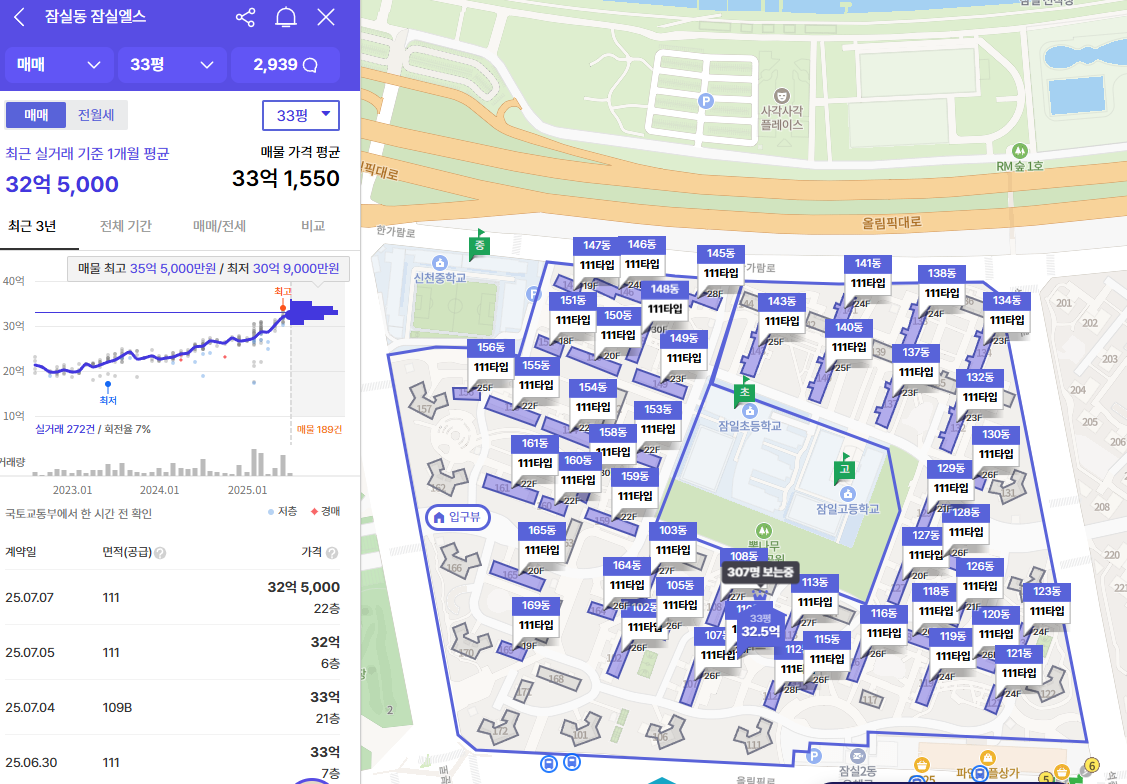This screenshot has height=784, width=1127.
Task: Click the 2,939 comments counter
Action: click(x=285, y=65)
